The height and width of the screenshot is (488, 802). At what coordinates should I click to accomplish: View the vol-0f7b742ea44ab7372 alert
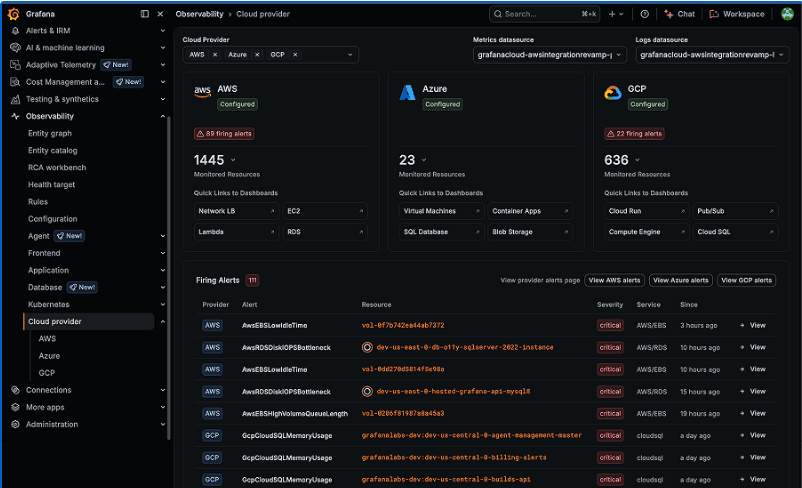coord(752,325)
